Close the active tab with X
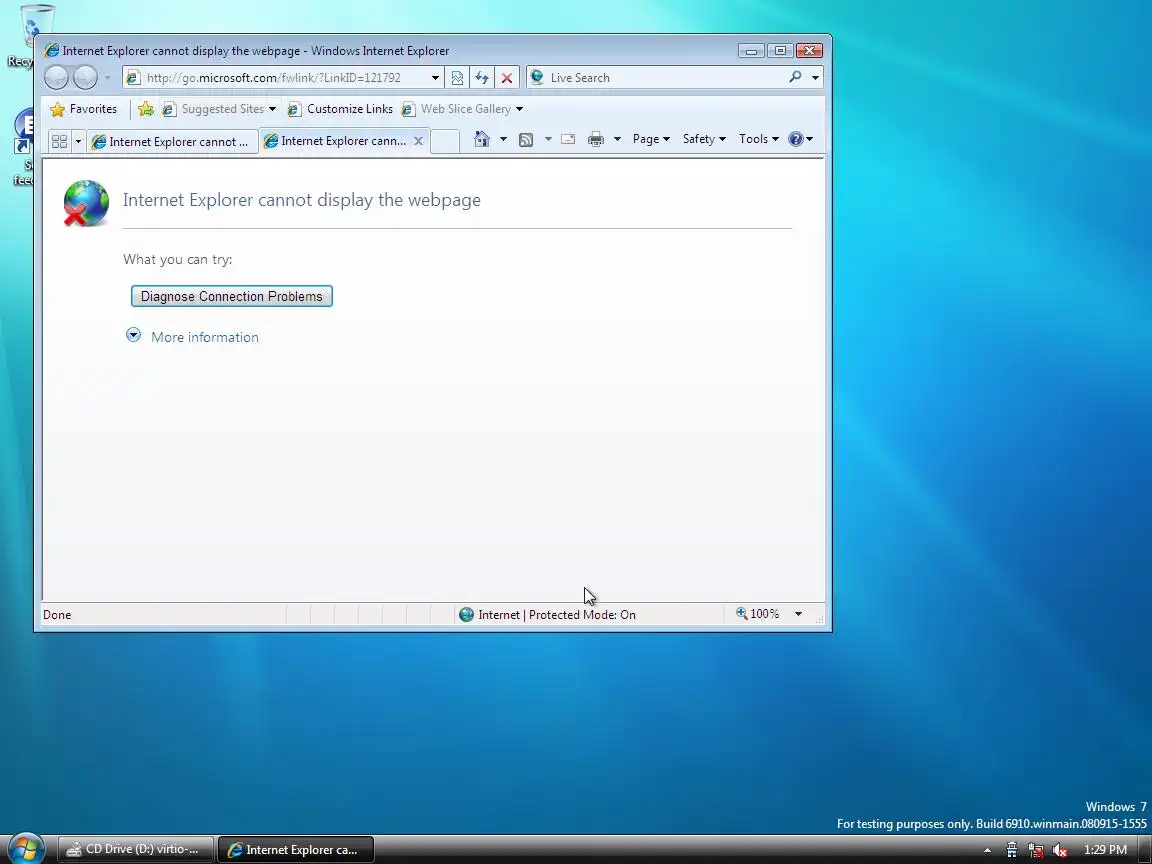Image resolution: width=1152 pixels, height=864 pixels. click(x=418, y=140)
